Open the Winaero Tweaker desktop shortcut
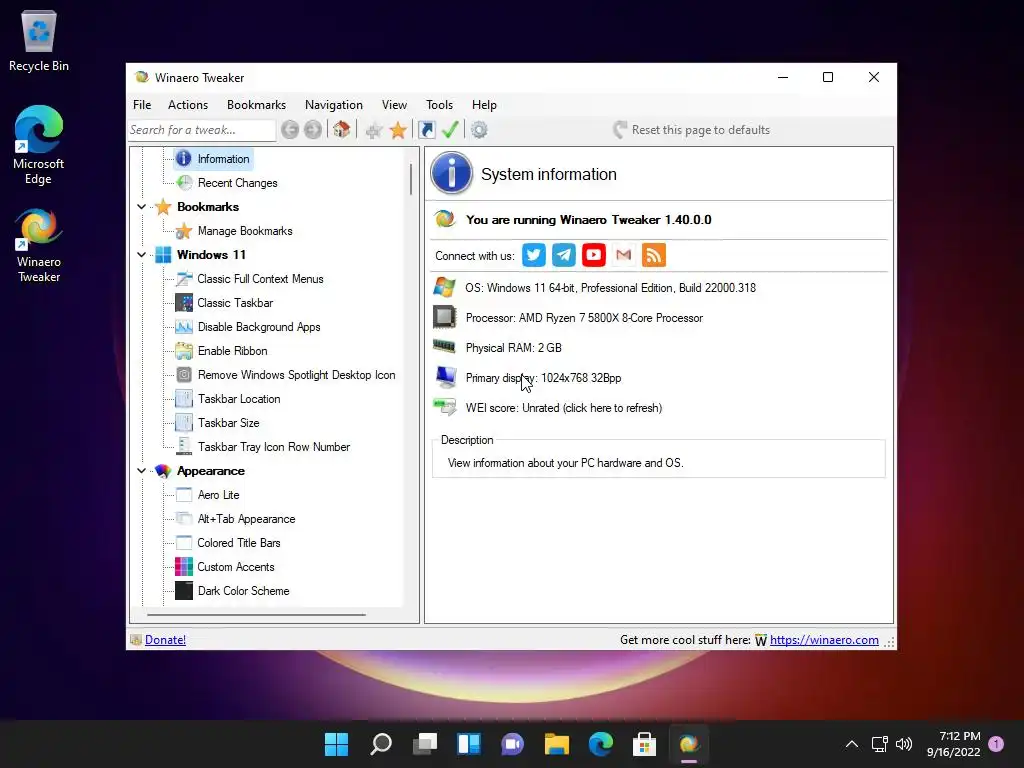1024x768 pixels. tap(39, 246)
